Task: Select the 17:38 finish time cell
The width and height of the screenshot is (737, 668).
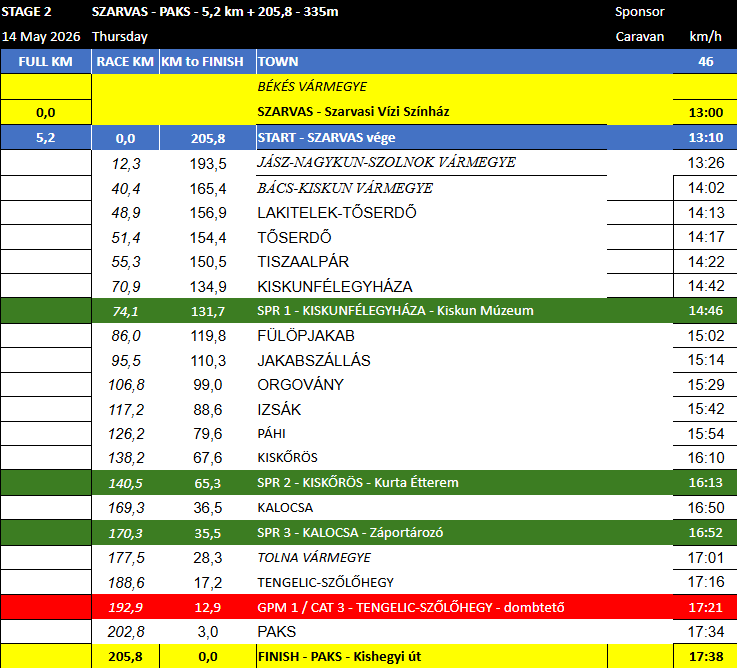Action: [x=704, y=656]
